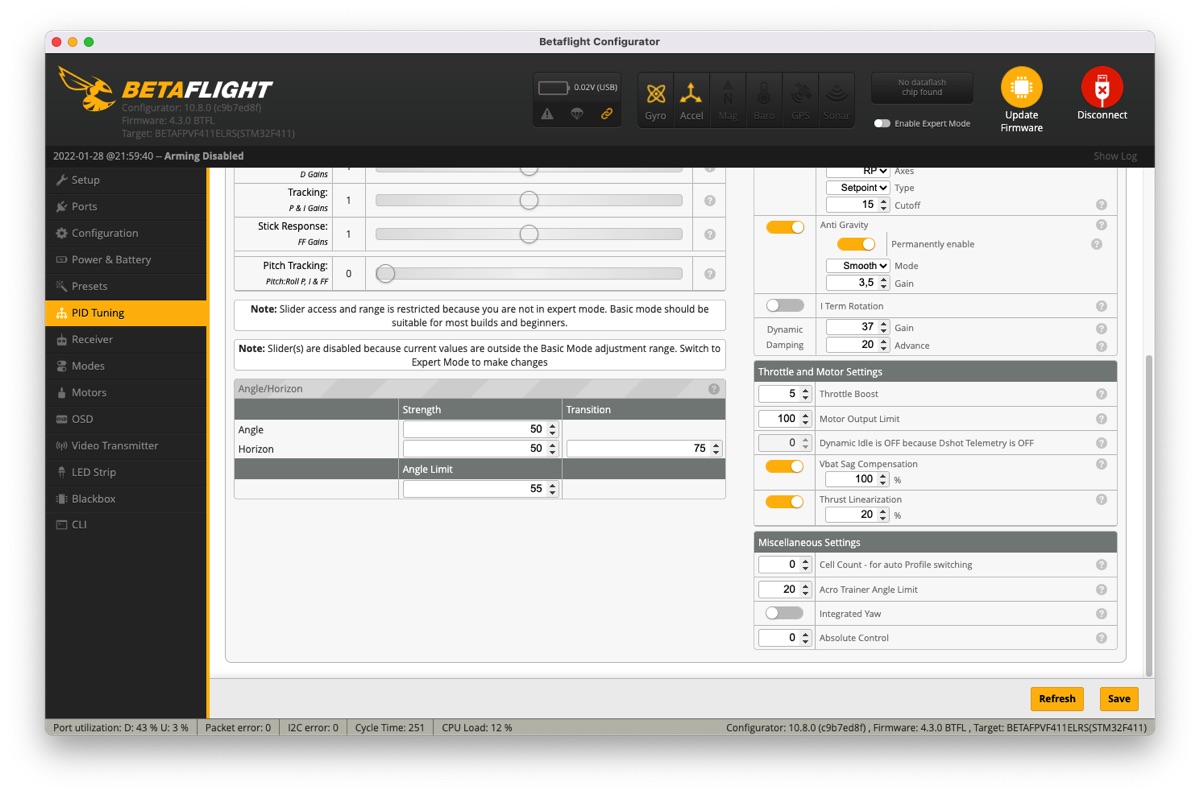The image size is (1200, 795).
Task: Click stepper for Angle Strength value
Action: pyautogui.click(x=553, y=430)
